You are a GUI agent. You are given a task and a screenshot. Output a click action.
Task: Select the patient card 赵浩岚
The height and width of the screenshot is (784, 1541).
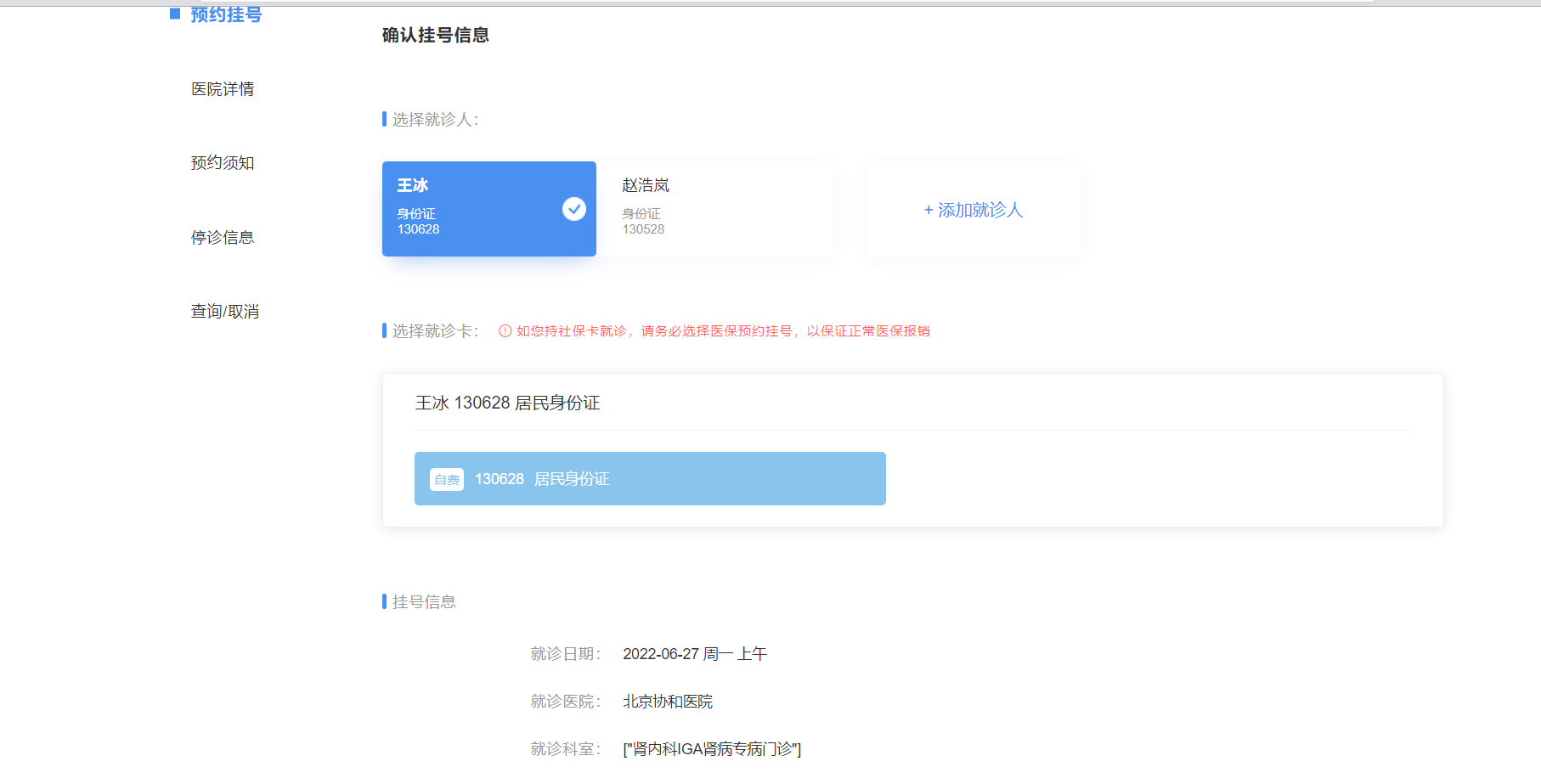pyautogui.click(x=720, y=209)
